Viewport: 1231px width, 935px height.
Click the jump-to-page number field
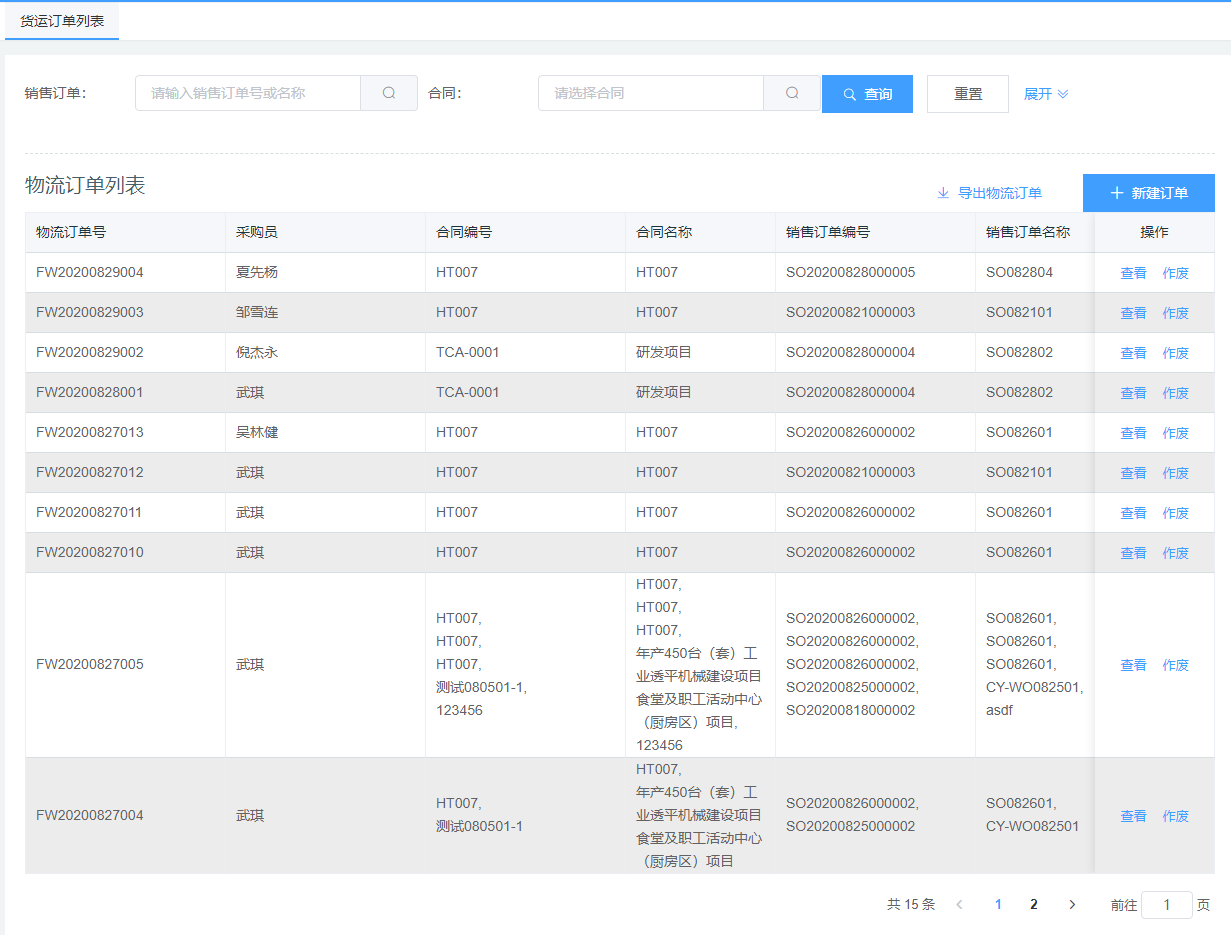[x=1166, y=905]
